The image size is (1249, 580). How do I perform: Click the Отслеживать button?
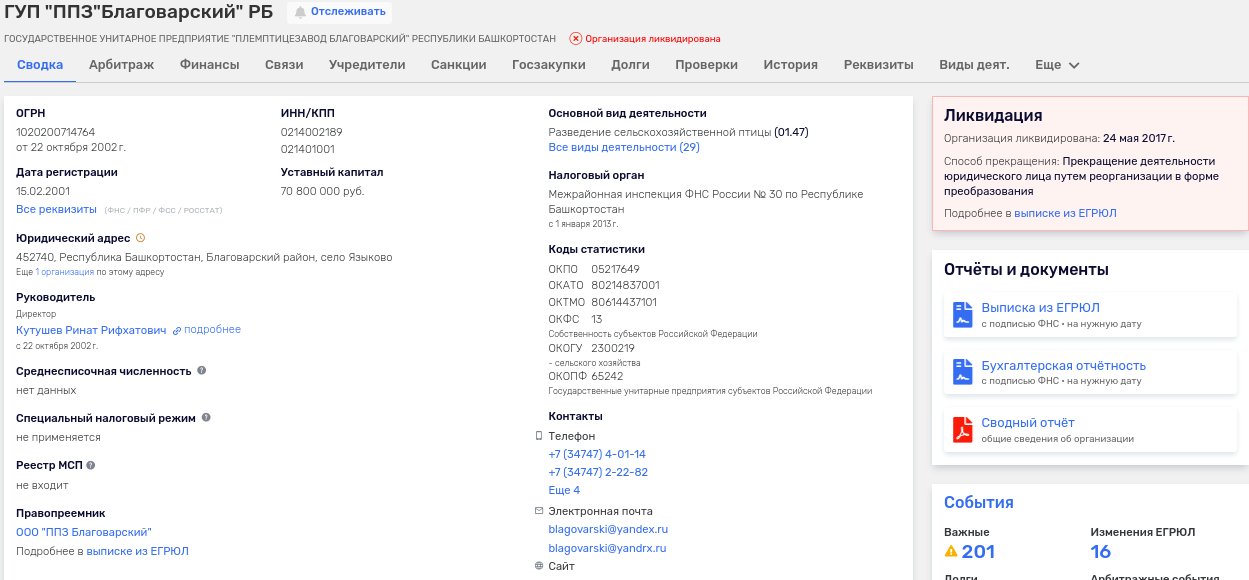(339, 12)
